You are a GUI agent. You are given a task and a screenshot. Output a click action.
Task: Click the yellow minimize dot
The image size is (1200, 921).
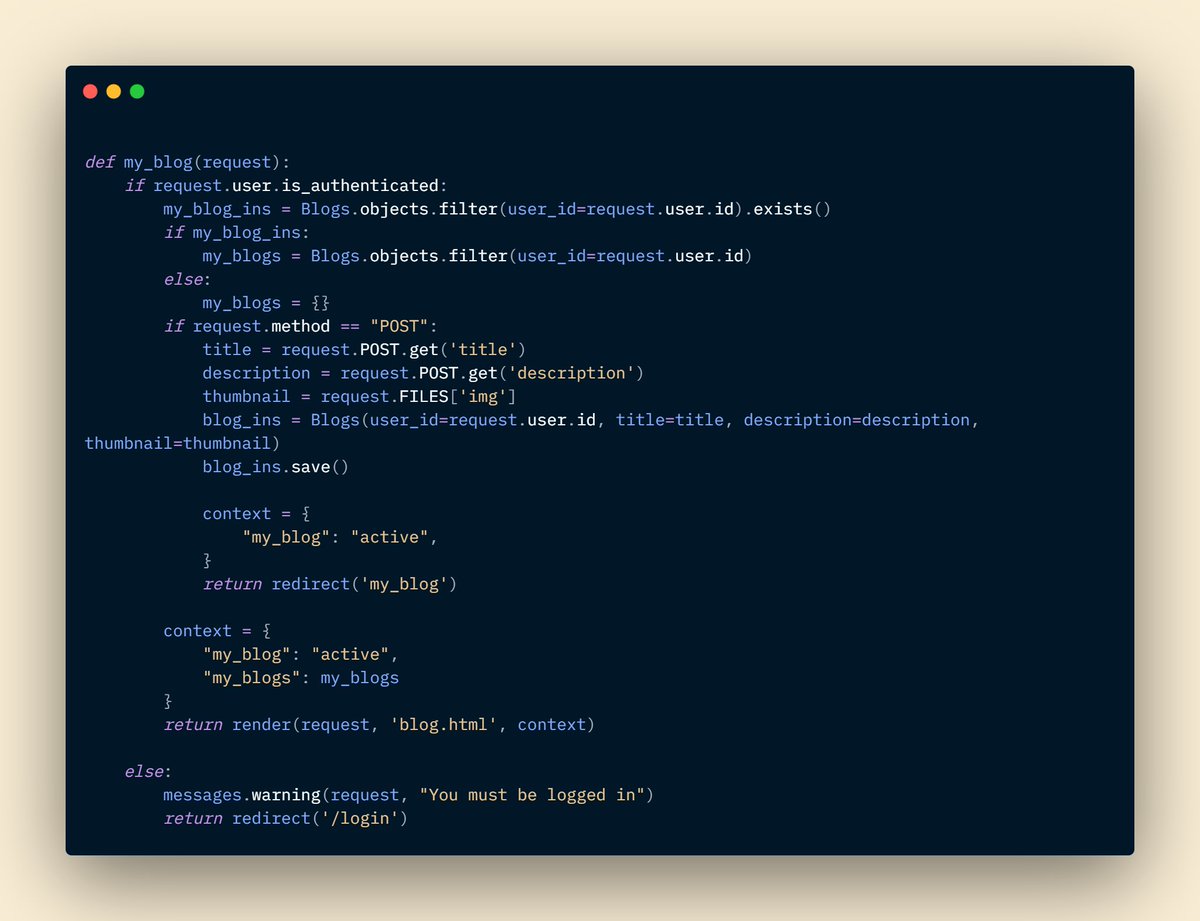(113, 91)
